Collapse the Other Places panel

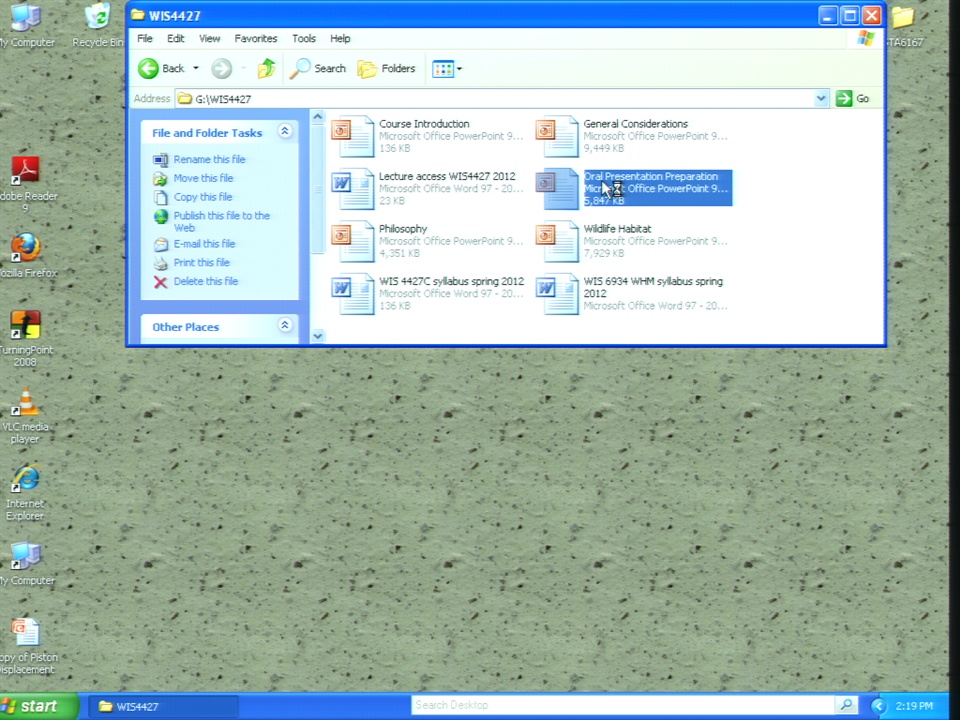pos(285,325)
